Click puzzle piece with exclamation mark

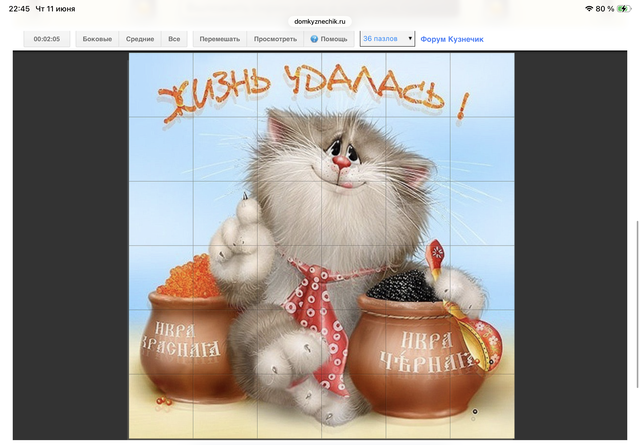click(482, 85)
